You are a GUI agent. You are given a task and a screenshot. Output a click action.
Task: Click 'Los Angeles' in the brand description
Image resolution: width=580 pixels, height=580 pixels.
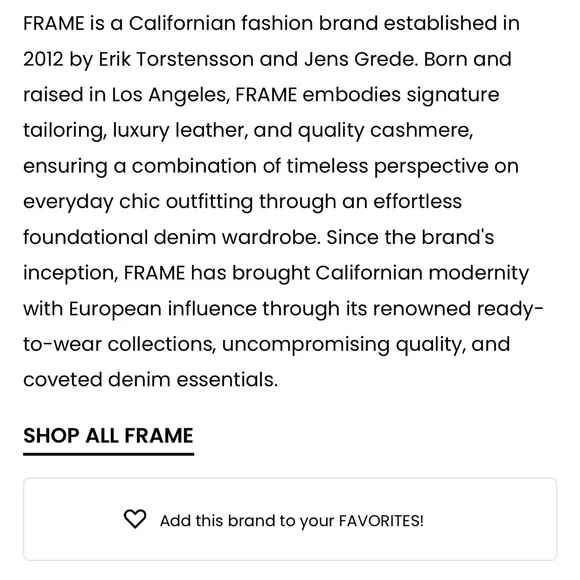click(x=171, y=95)
